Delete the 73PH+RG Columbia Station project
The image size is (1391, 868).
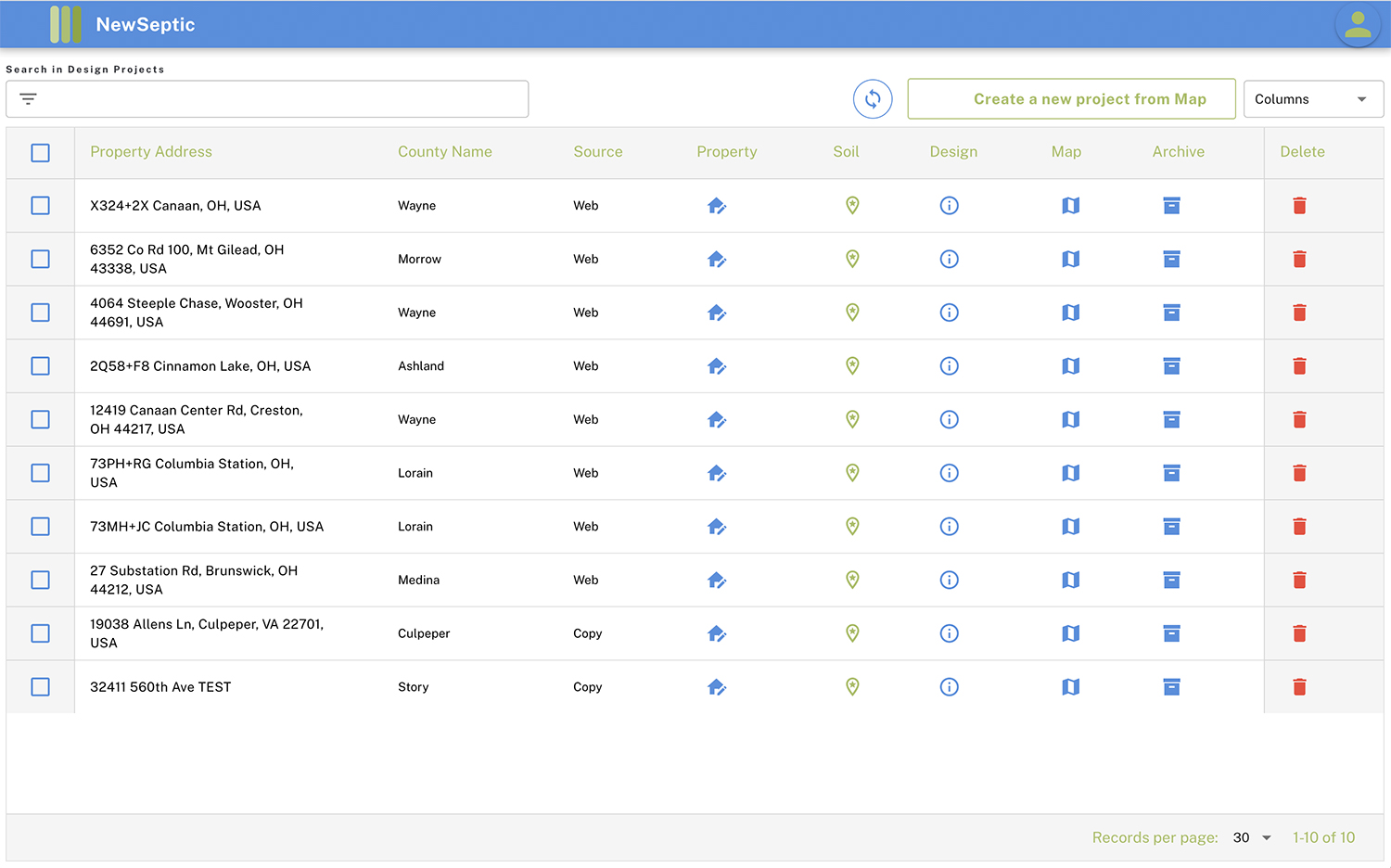[1299, 473]
